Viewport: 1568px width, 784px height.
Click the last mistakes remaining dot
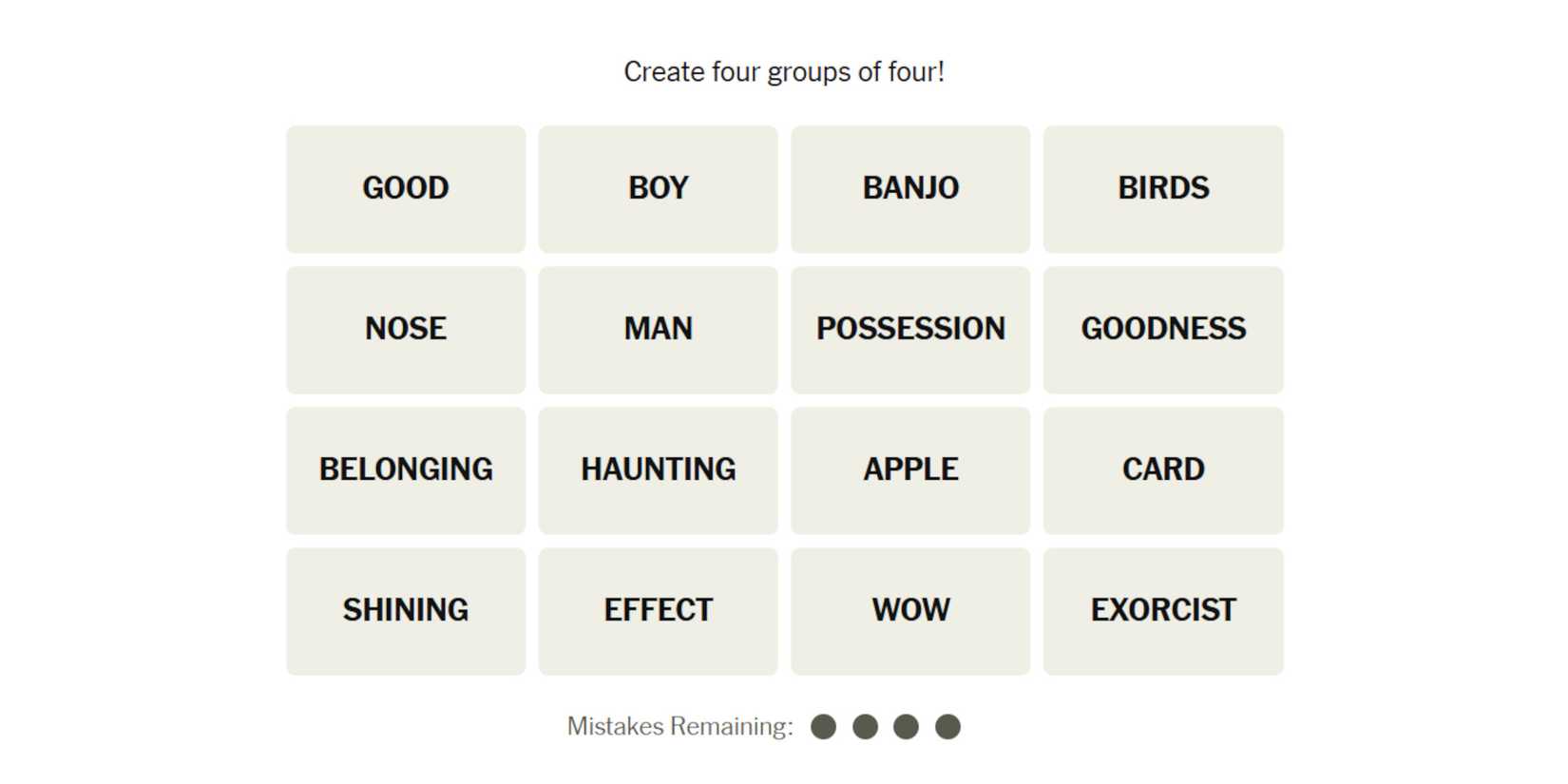tap(947, 727)
